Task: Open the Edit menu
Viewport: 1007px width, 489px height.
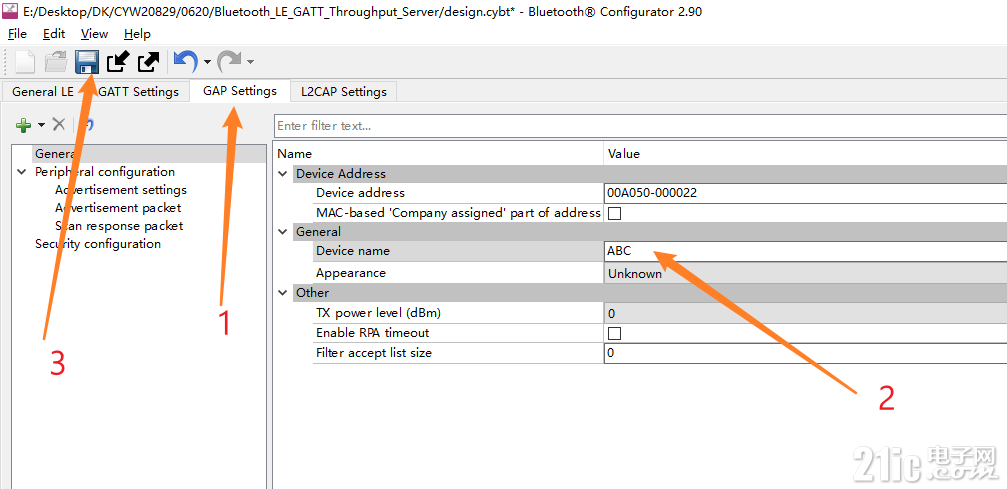Action: pos(54,33)
